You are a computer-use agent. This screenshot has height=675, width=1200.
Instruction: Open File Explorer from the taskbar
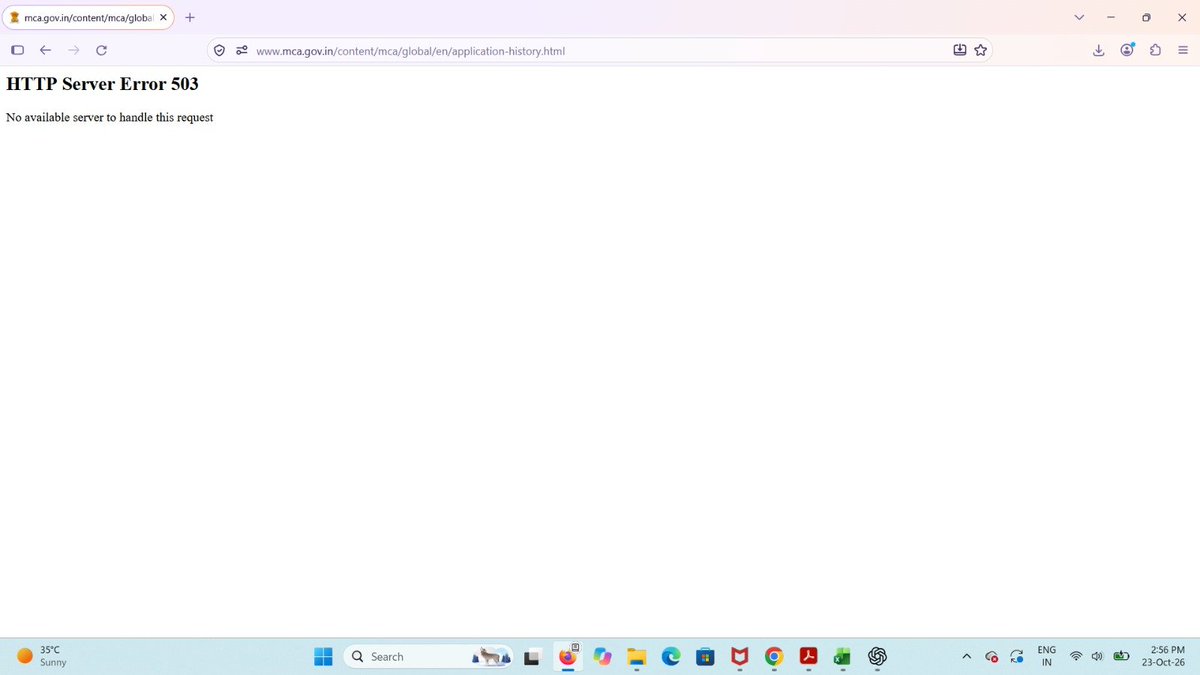click(x=637, y=656)
